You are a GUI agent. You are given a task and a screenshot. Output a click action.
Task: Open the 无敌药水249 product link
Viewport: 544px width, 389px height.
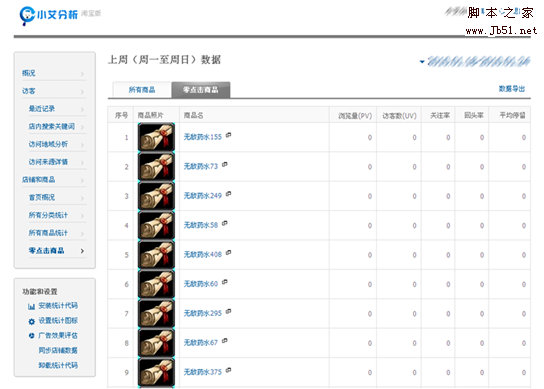pyautogui.click(x=203, y=196)
